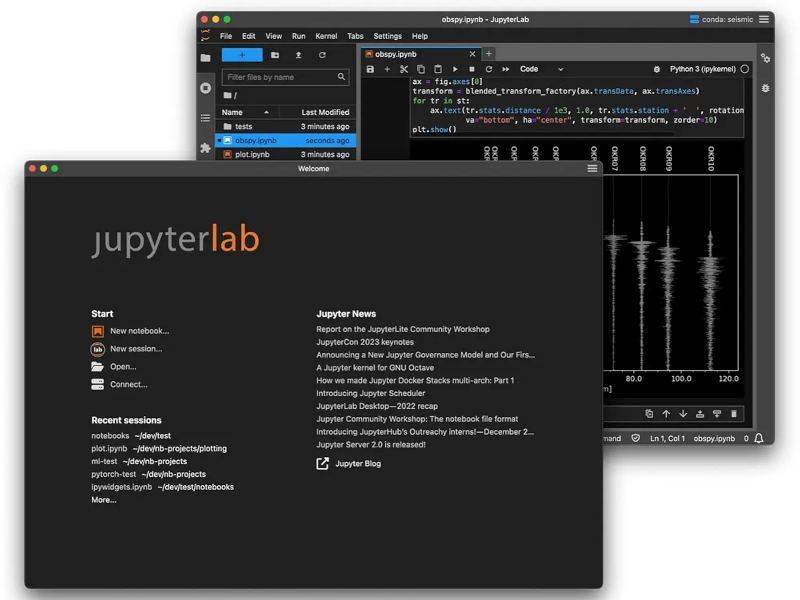800x600 pixels.
Task: Interrupt the kernel with stop button
Action: click(x=472, y=69)
